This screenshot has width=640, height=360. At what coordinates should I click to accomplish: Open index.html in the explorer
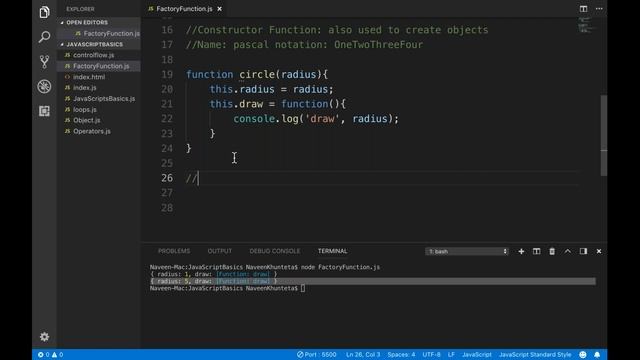pos(89,77)
